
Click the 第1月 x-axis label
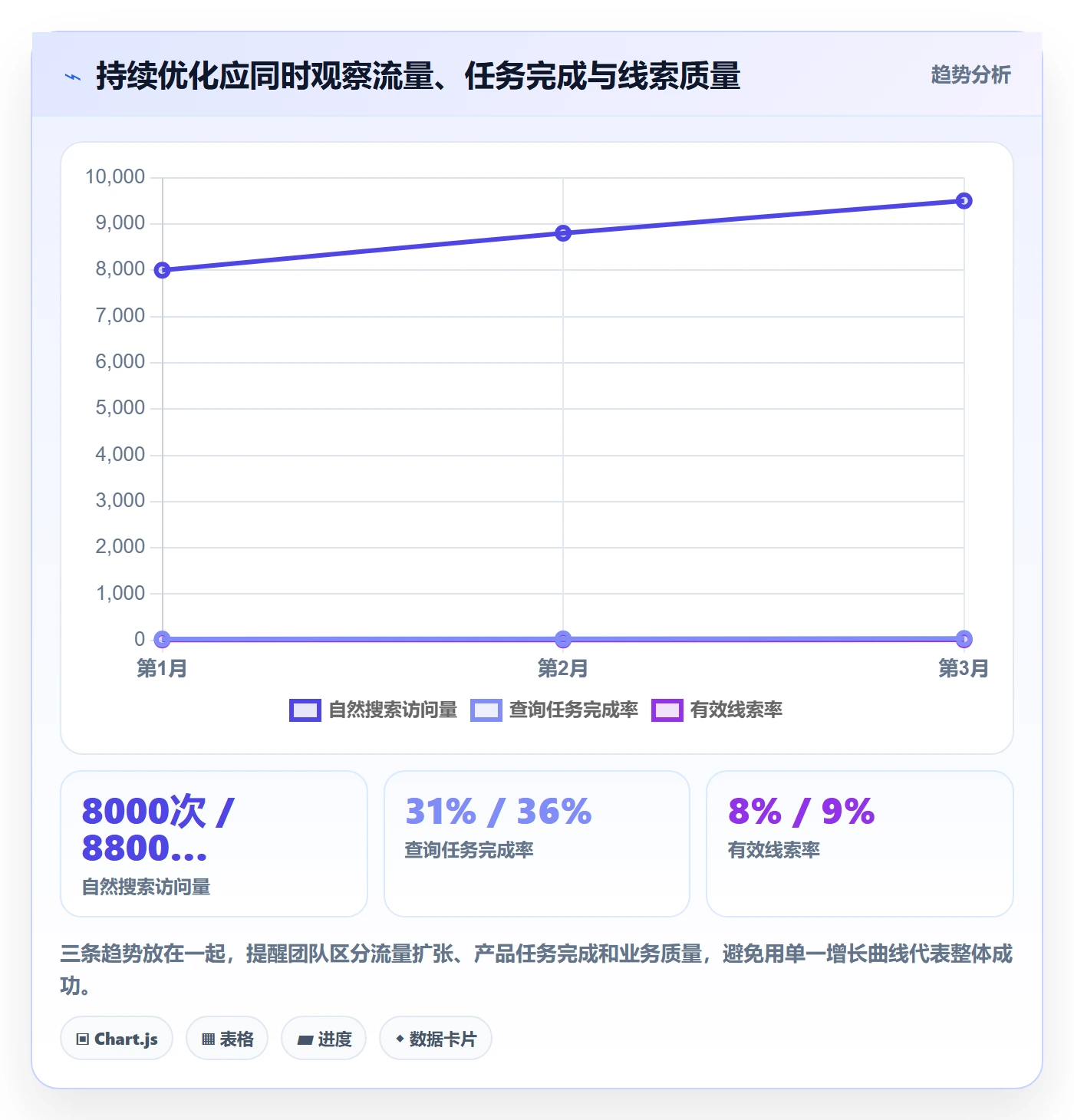(162, 668)
